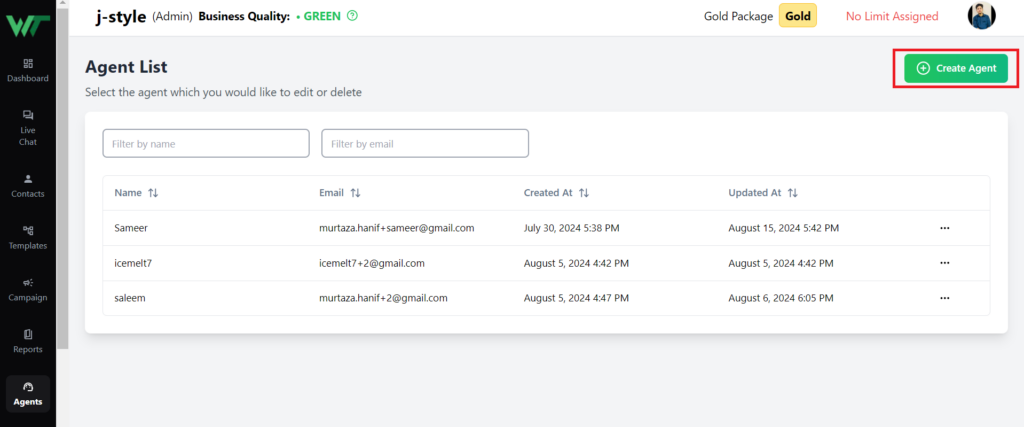Select the saleem name cell

(129, 298)
